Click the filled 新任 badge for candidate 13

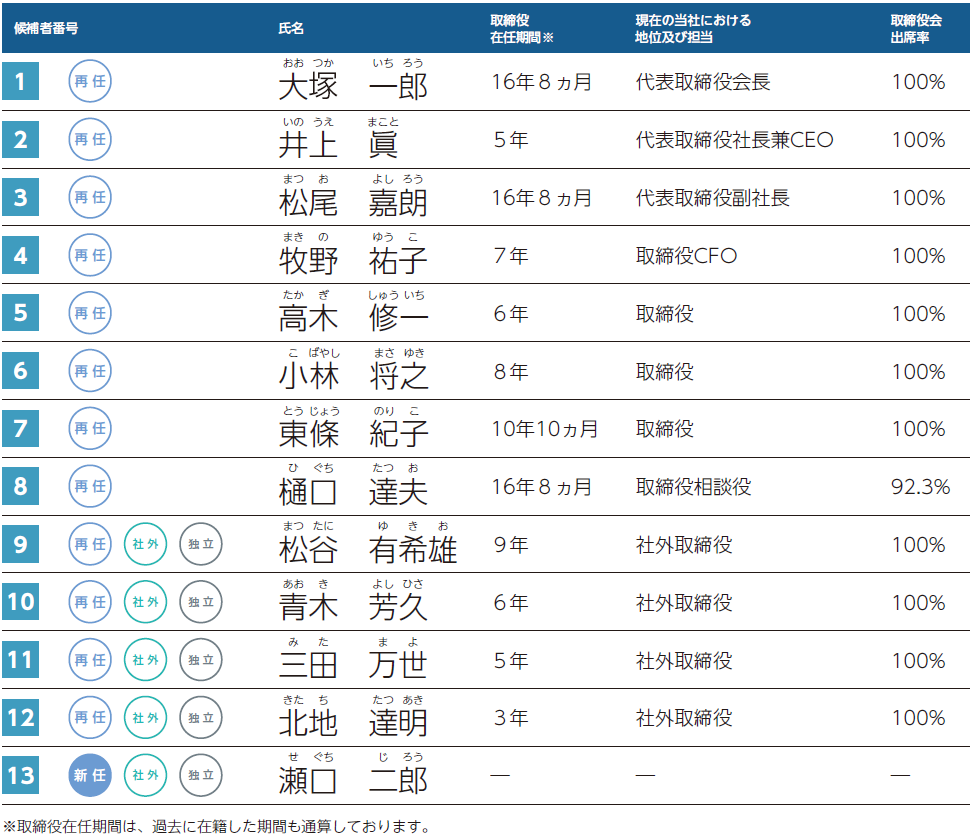[x=90, y=775]
